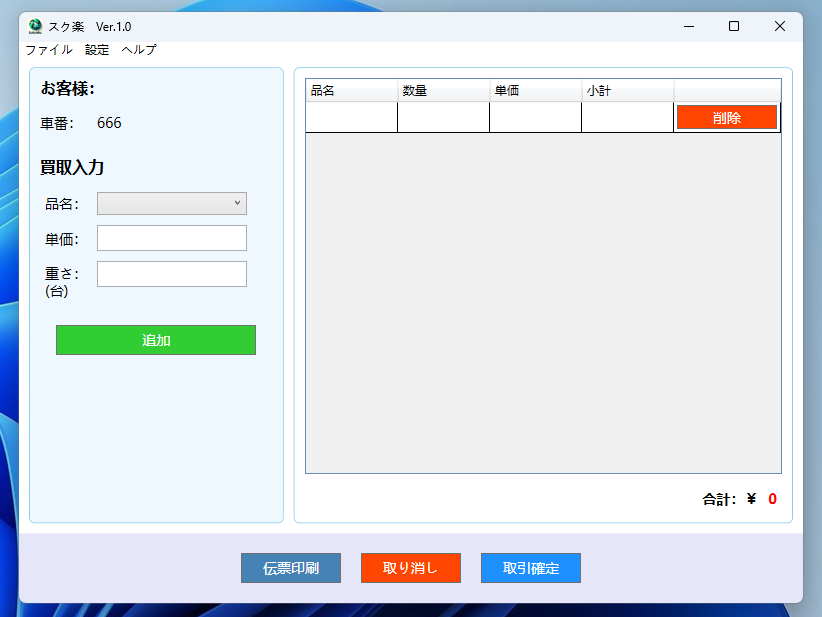Click the 品名 column header in table
This screenshot has height=617, width=822.
pyautogui.click(x=351, y=91)
